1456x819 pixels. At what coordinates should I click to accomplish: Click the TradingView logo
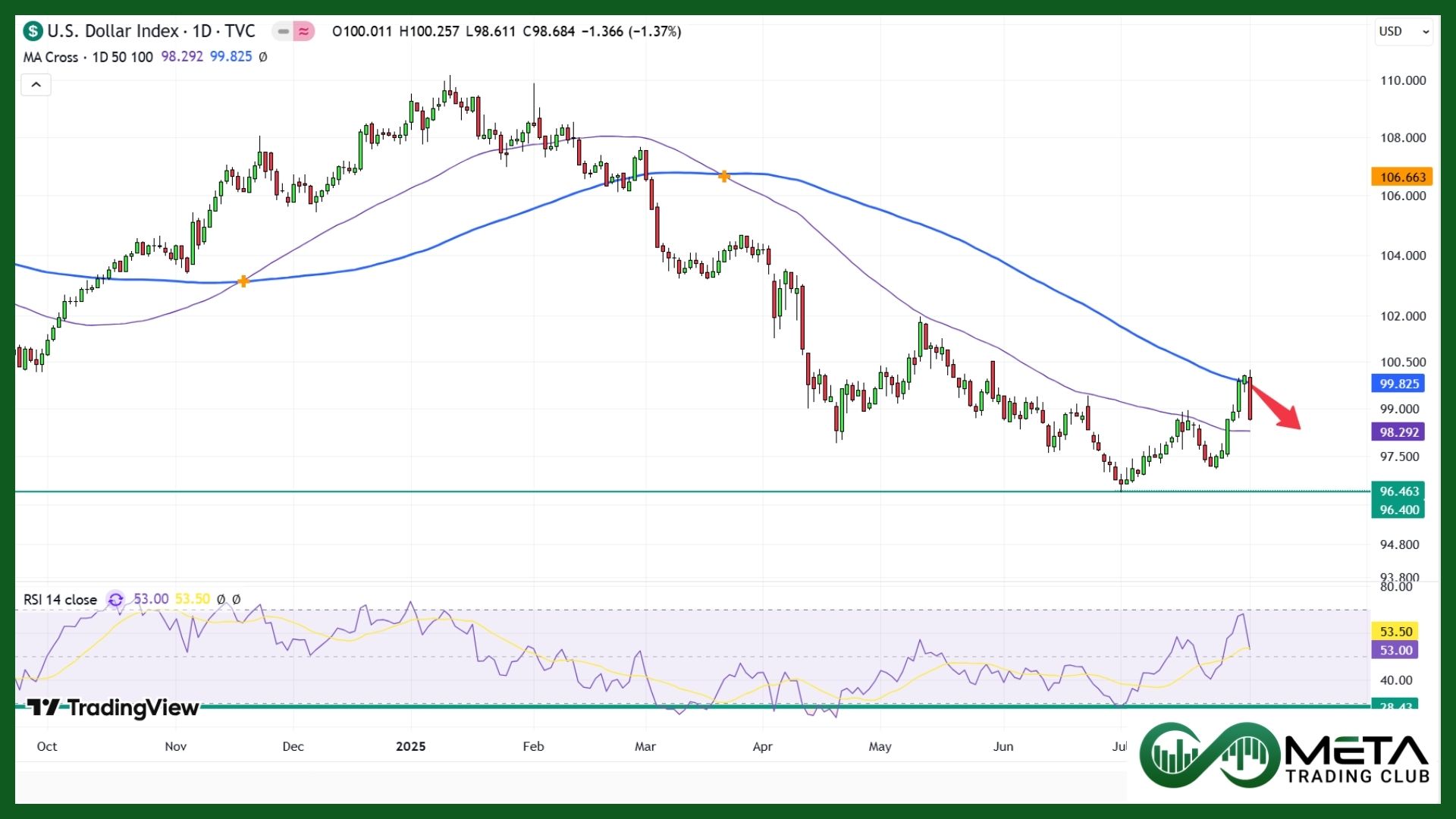tap(114, 708)
